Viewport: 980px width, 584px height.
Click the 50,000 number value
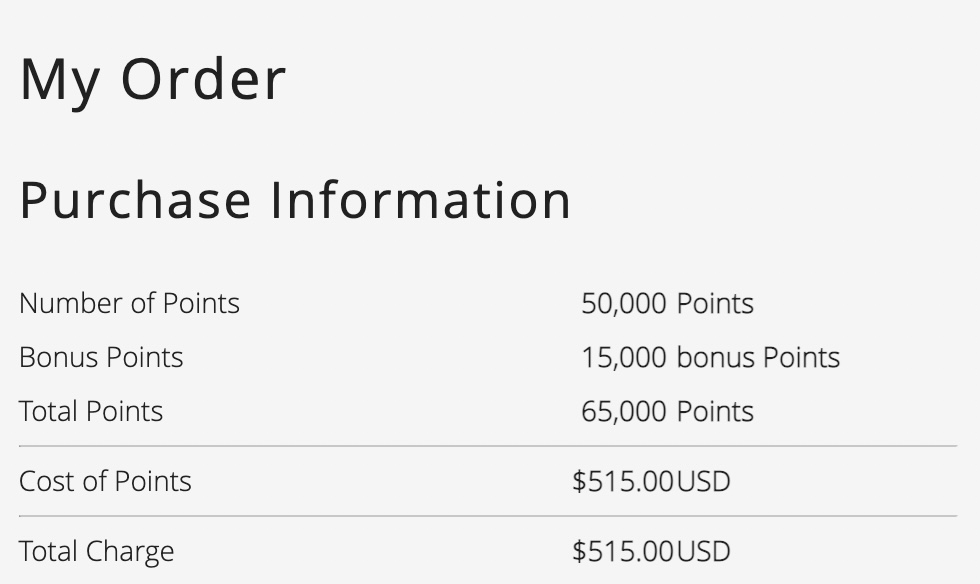pos(623,303)
